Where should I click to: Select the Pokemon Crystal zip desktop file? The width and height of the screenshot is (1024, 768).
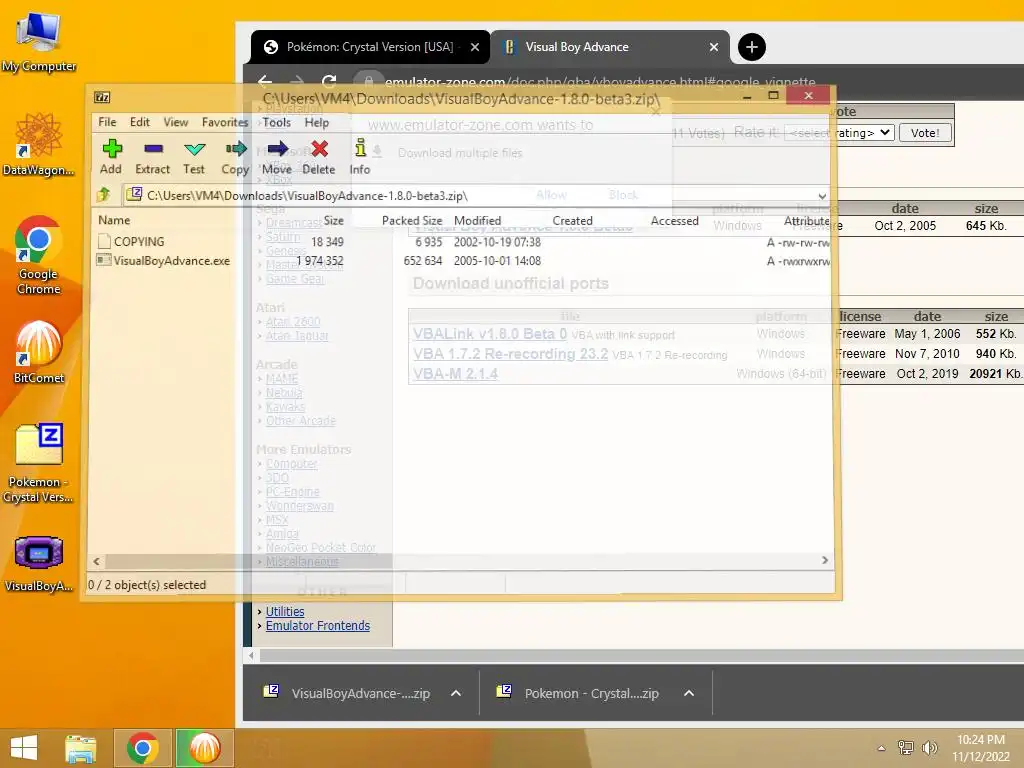pyautogui.click(x=39, y=464)
